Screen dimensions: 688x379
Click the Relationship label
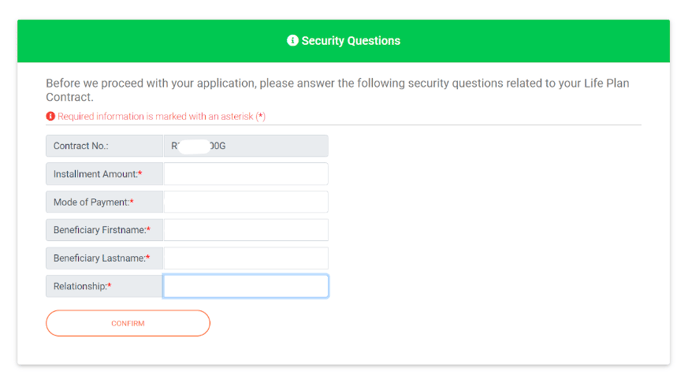point(80,286)
